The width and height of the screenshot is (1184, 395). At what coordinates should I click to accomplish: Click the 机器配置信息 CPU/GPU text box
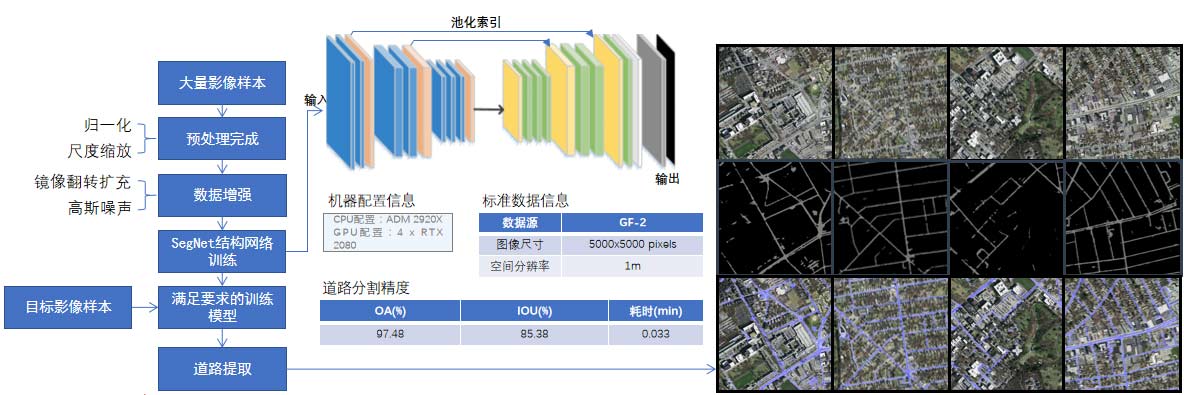click(387, 232)
